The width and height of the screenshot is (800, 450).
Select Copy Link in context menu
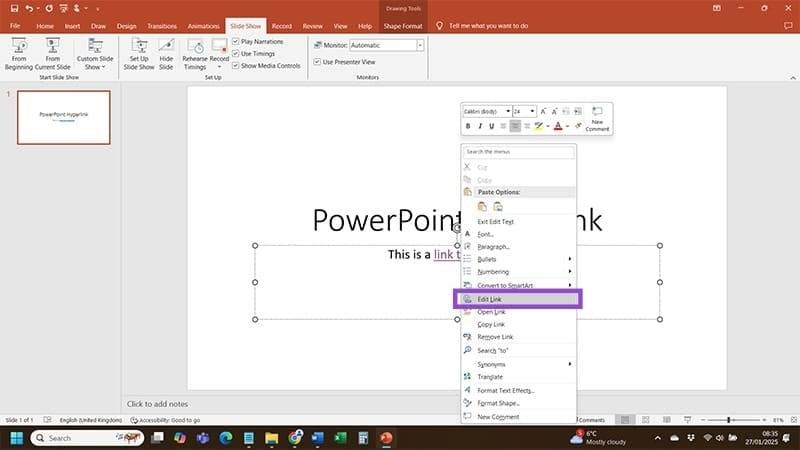coord(518,324)
